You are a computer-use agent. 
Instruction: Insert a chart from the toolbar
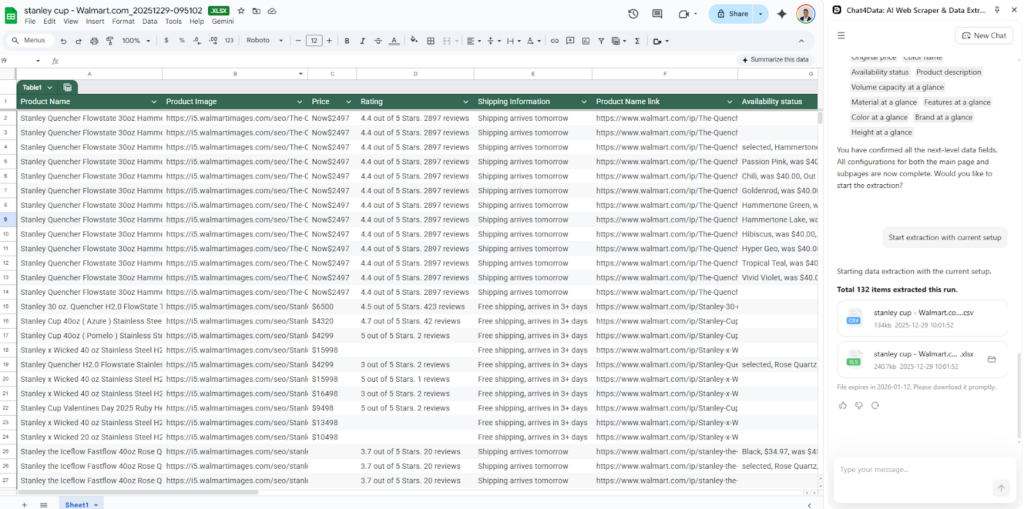(586, 41)
